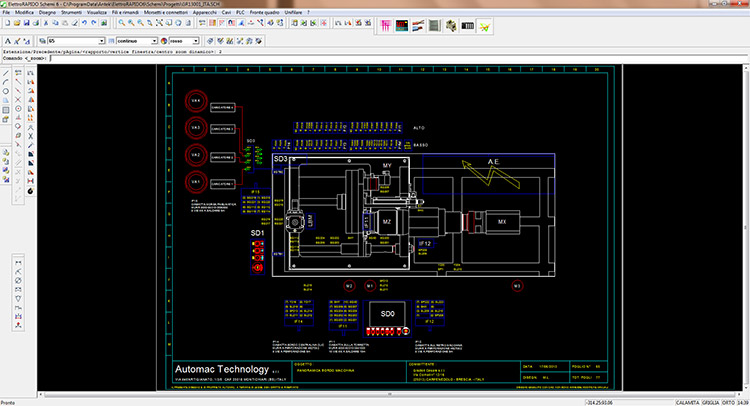Click the Undo arrow icon
Image resolution: width=750 pixels, height=406 pixels.
[84, 23]
